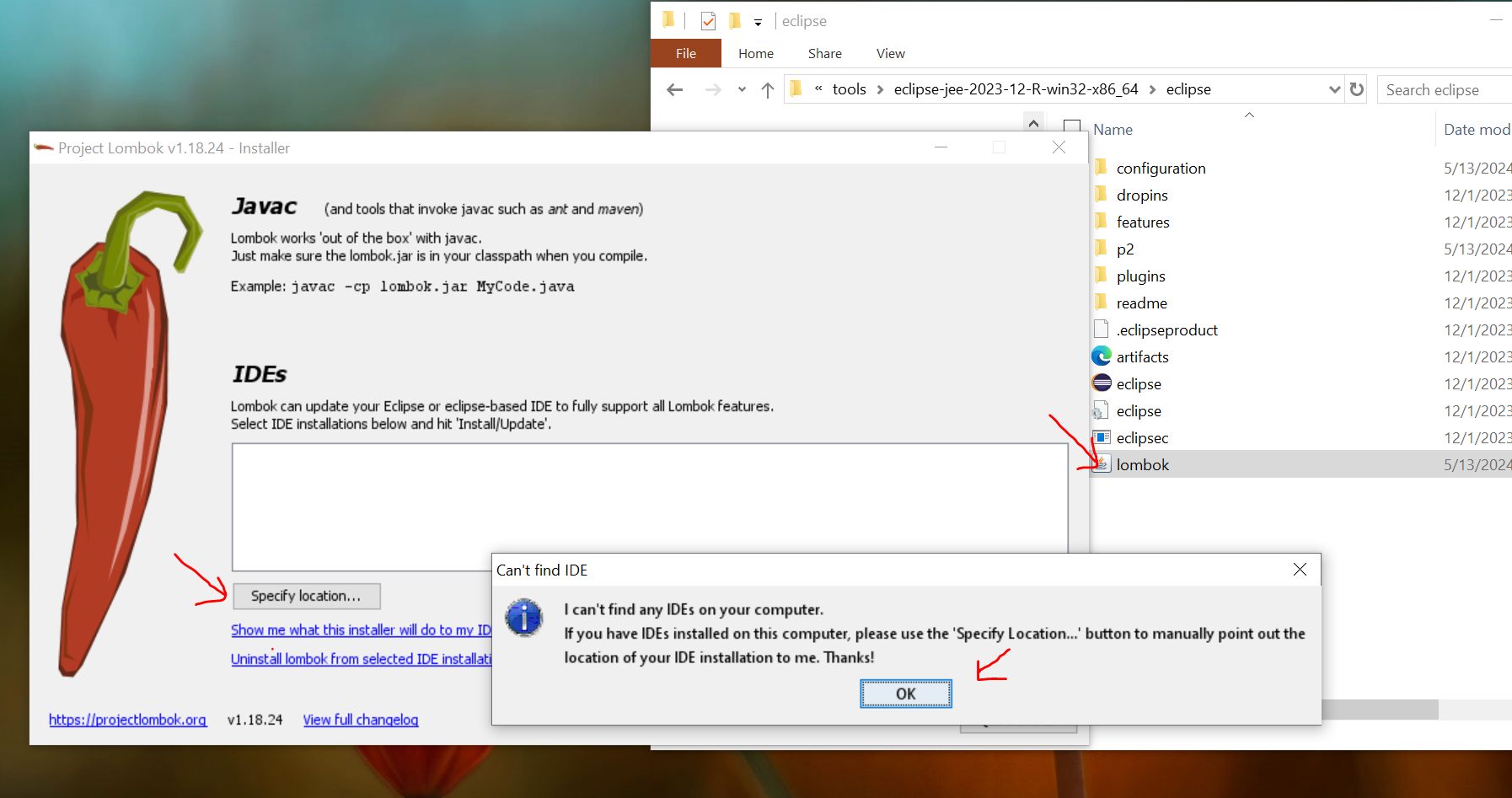
Task: Expand chevron after eclipse-jee breadcrumb
Action: (x=1152, y=89)
